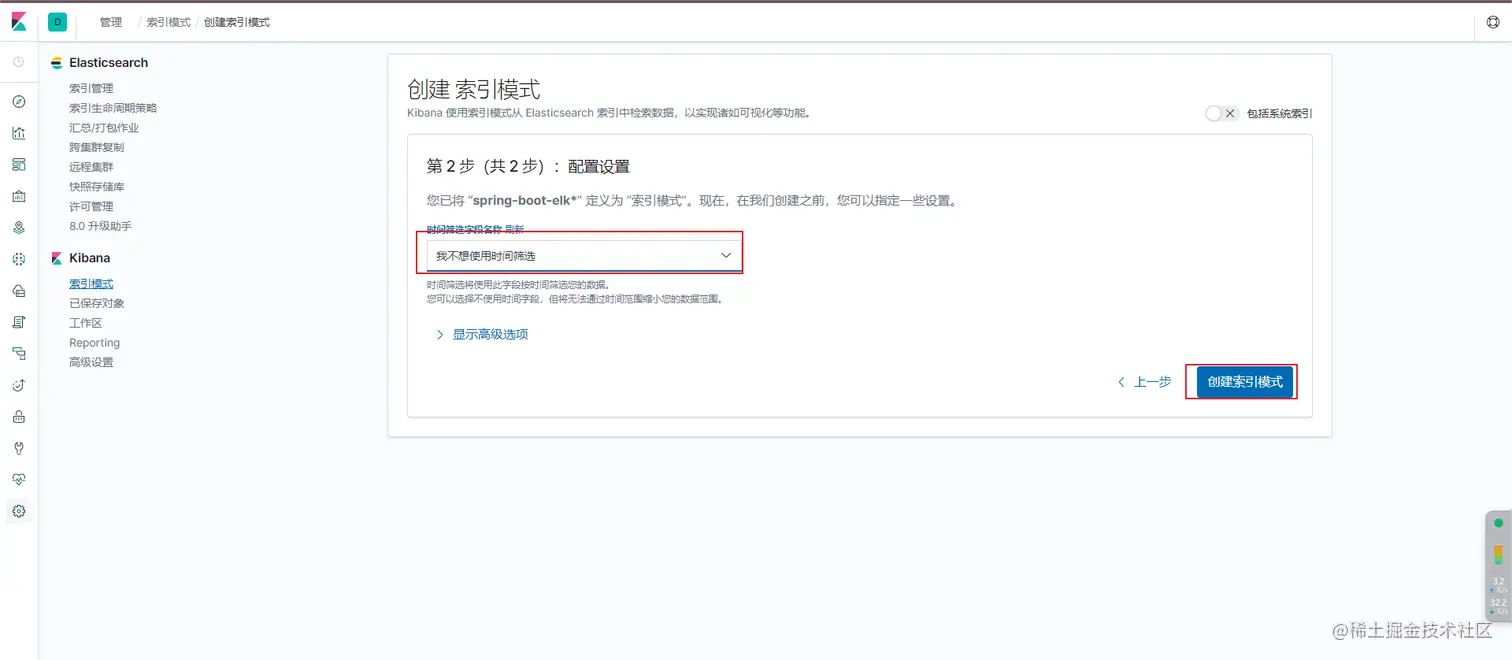
Task: Toggle the 包括系统索引 switch
Action: pos(1222,114)
